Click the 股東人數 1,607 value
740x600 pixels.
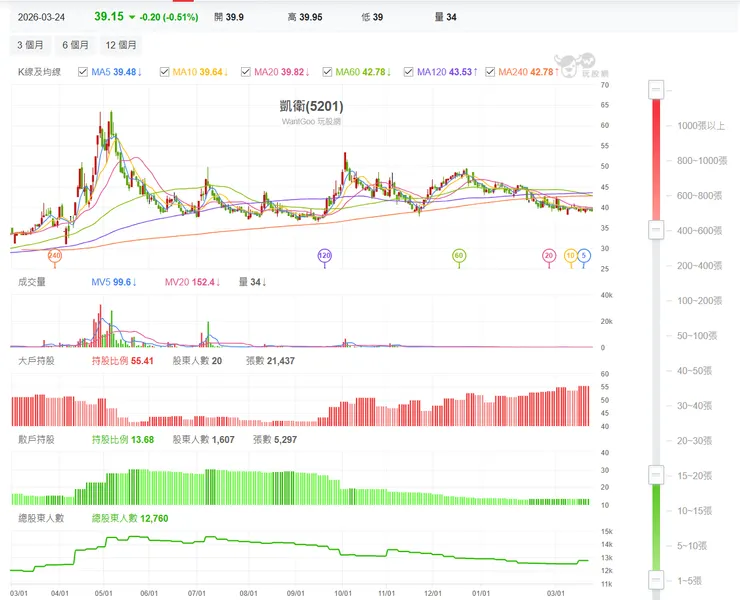pyautogui.click(x=203, y=439)
